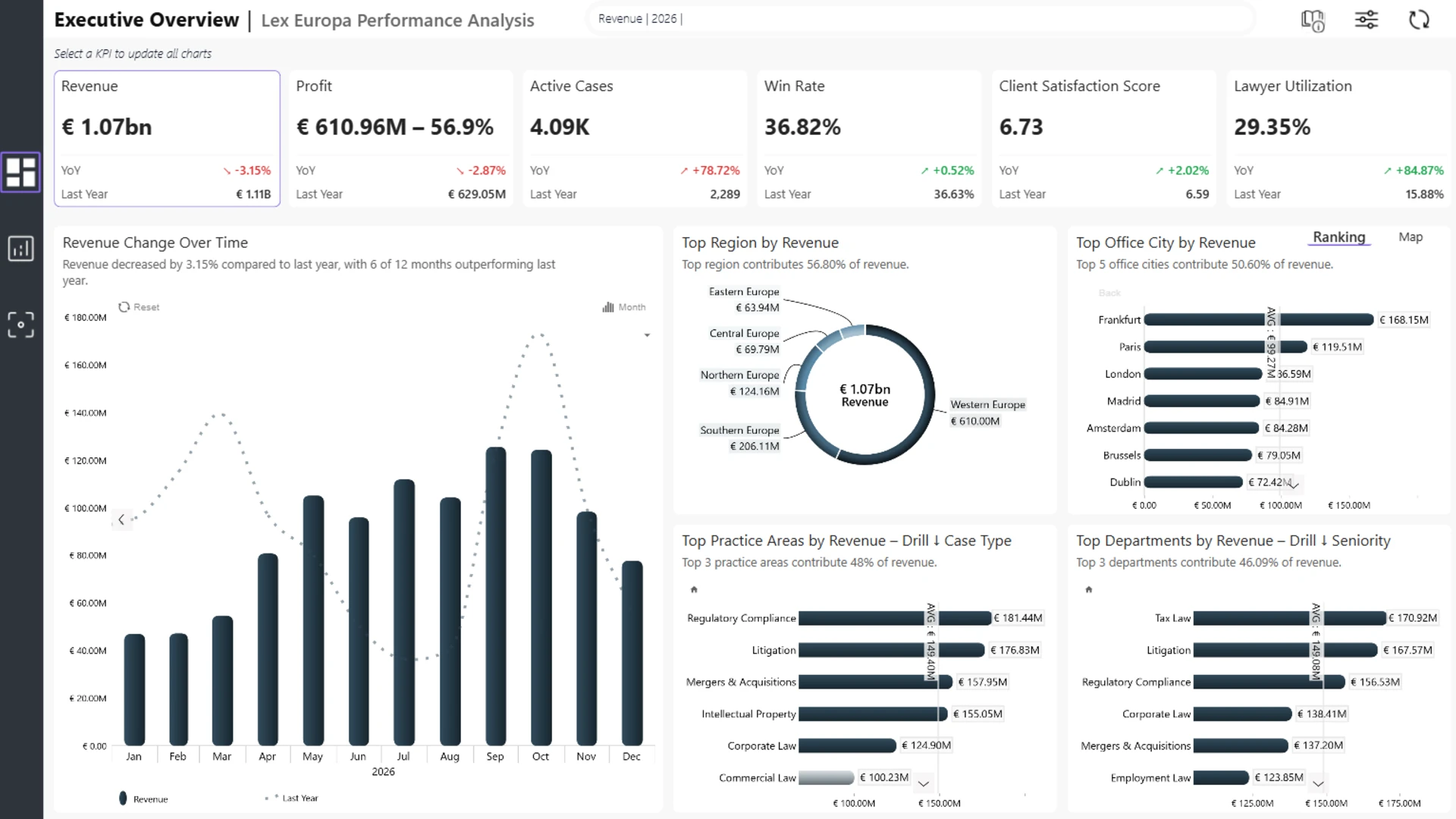Click the Central Europe region label
1456x819 pixels.
(x=744, y=334)
